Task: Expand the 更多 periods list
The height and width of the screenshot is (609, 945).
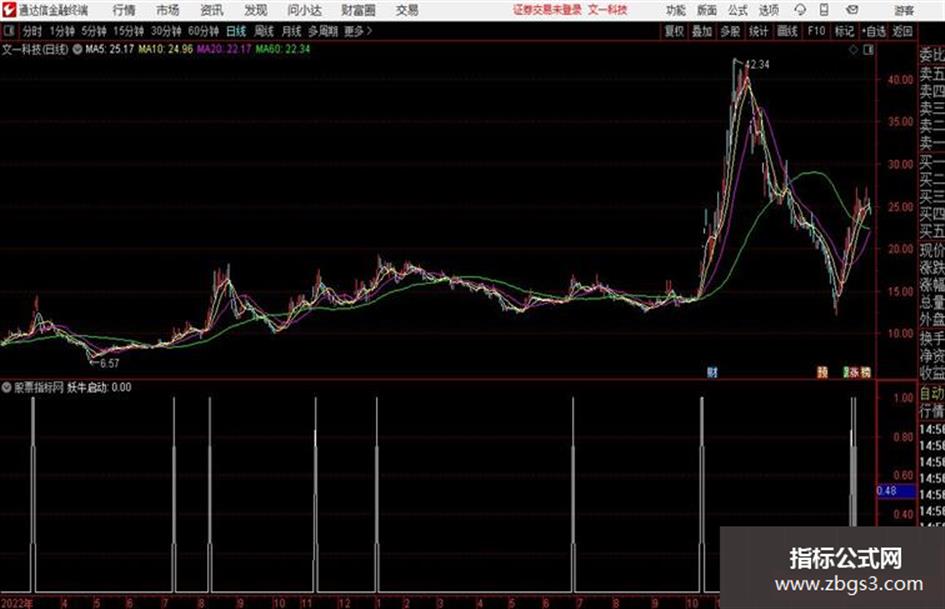Action: [358, 31]
